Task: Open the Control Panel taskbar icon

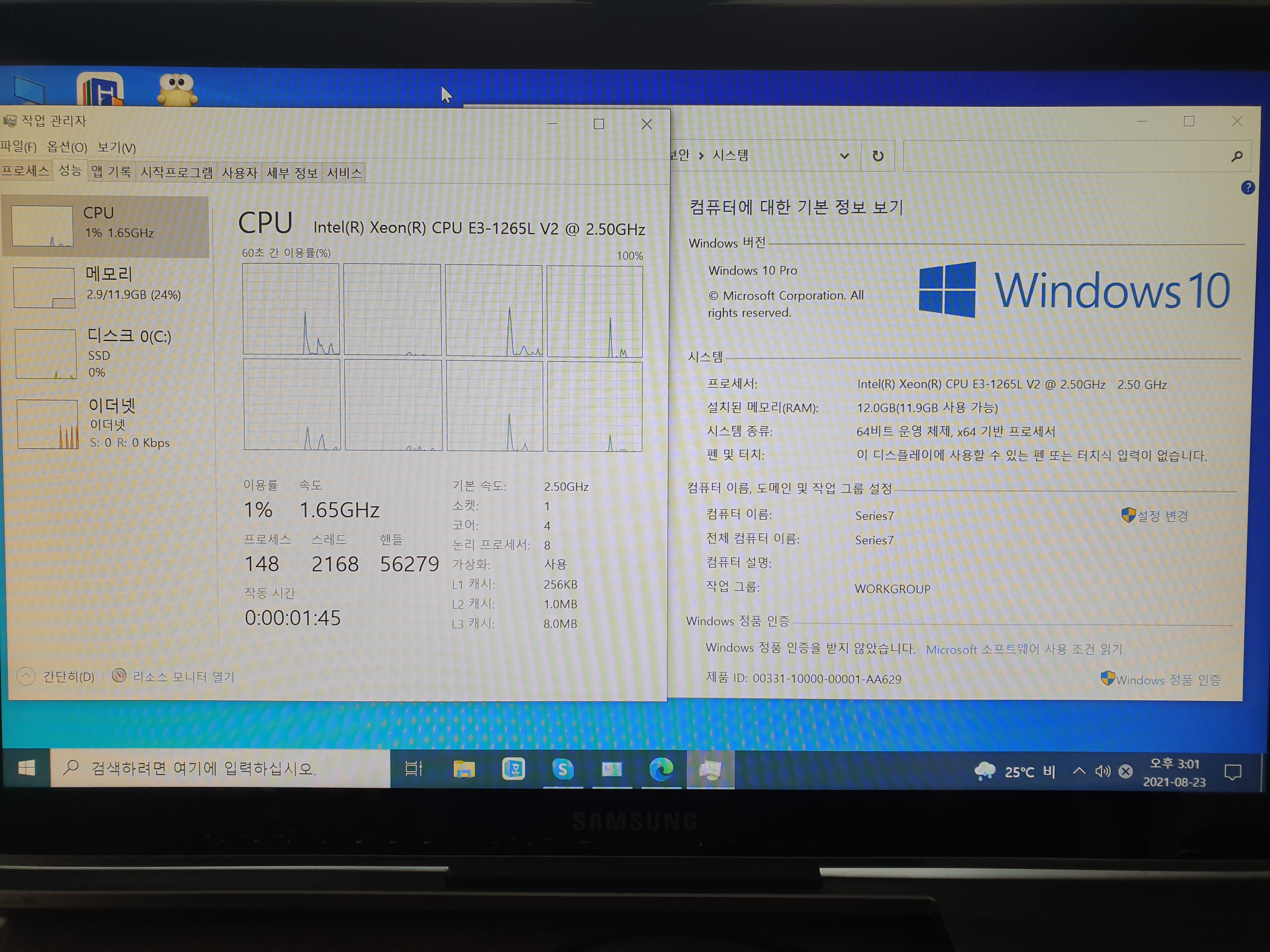Action: [x=612, y=769]
